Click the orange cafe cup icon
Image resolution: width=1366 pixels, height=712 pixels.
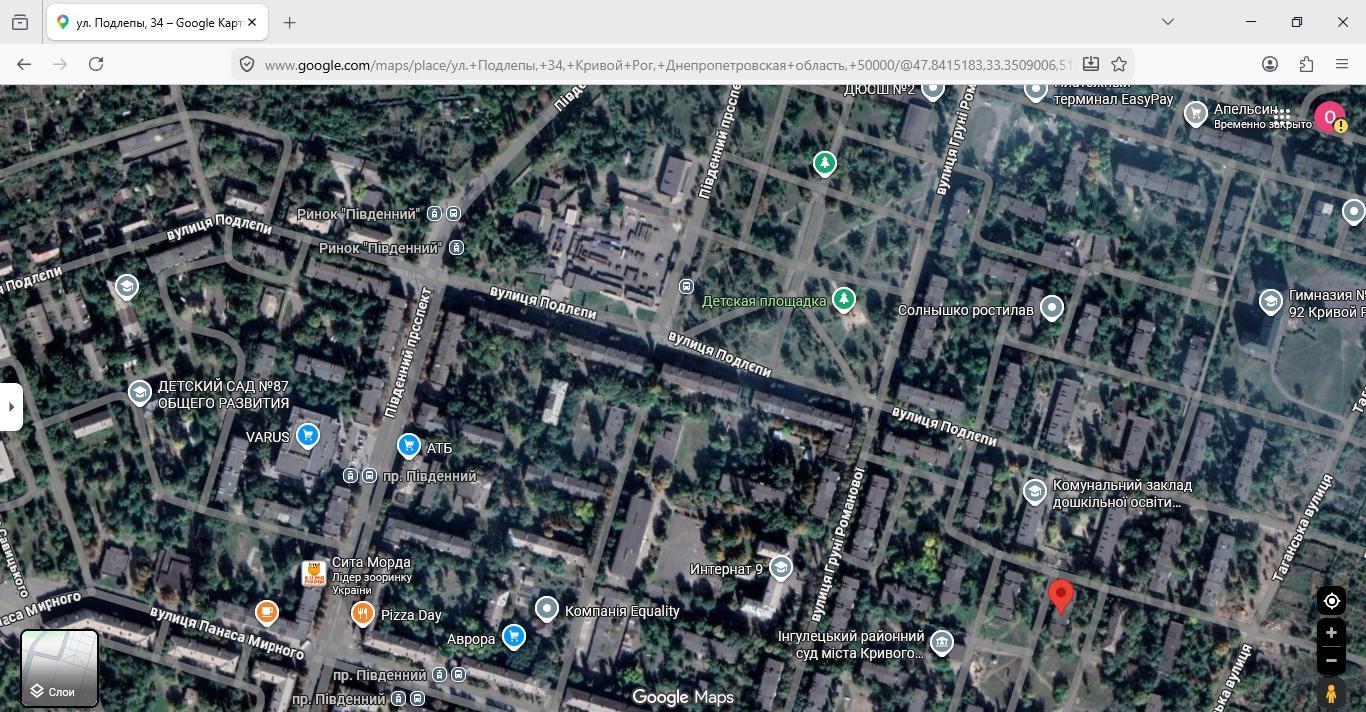(x=266, y=611)
